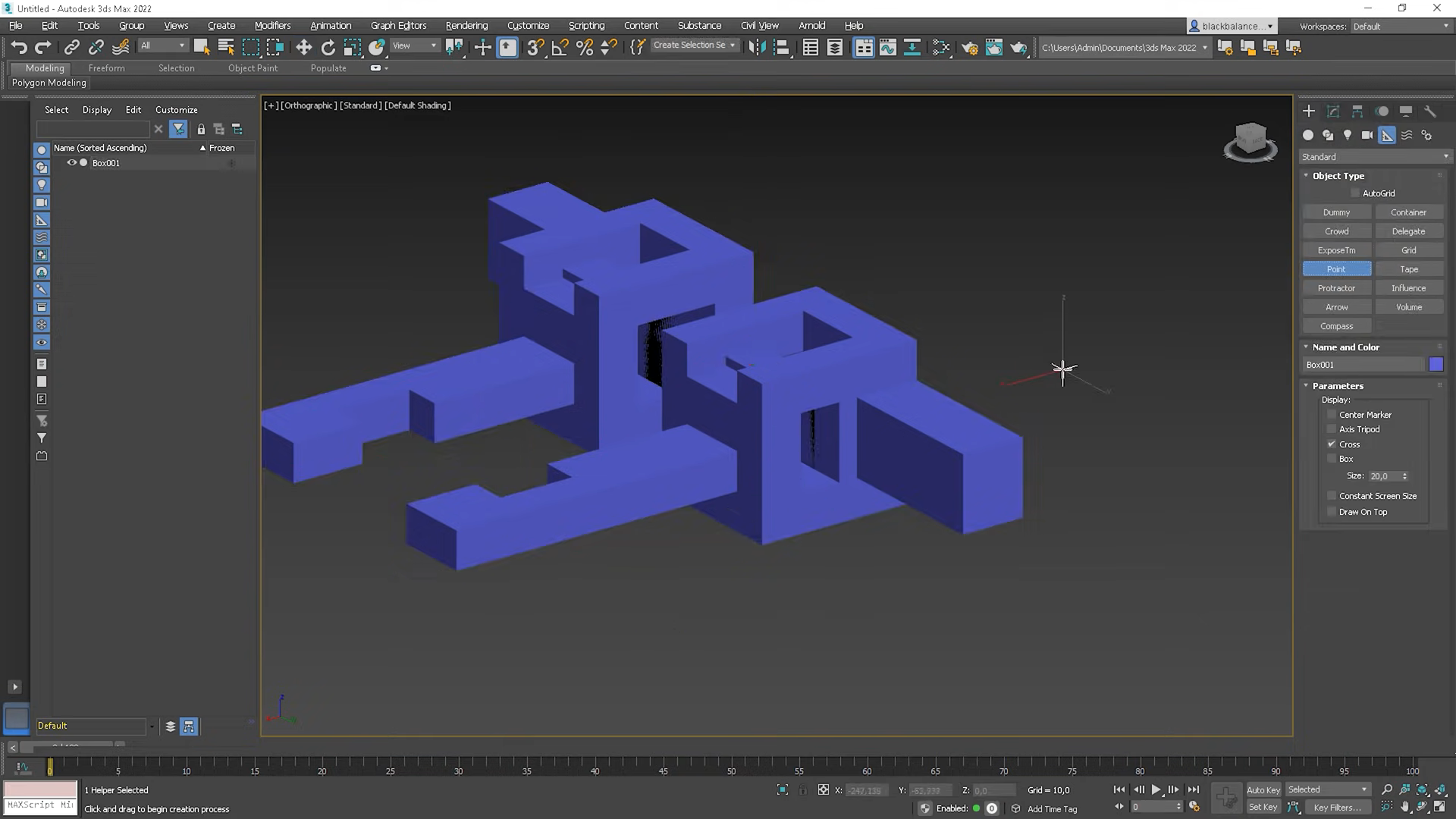Enable the Box display checkbox

click(1331, 459)
